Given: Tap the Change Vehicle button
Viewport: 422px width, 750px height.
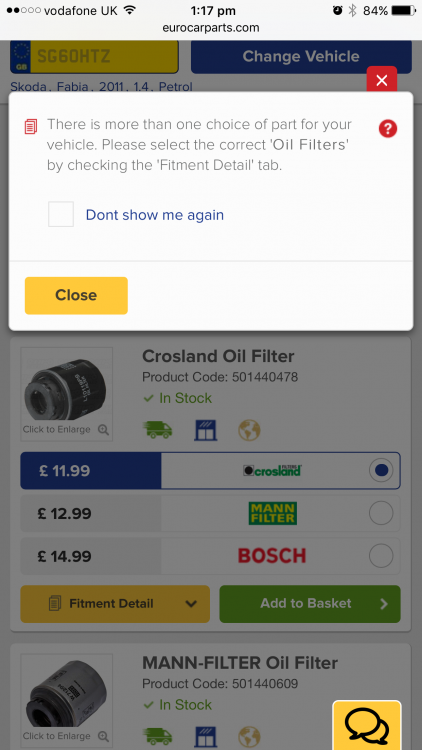Looking at the screenshot, I should pos(301,56).
